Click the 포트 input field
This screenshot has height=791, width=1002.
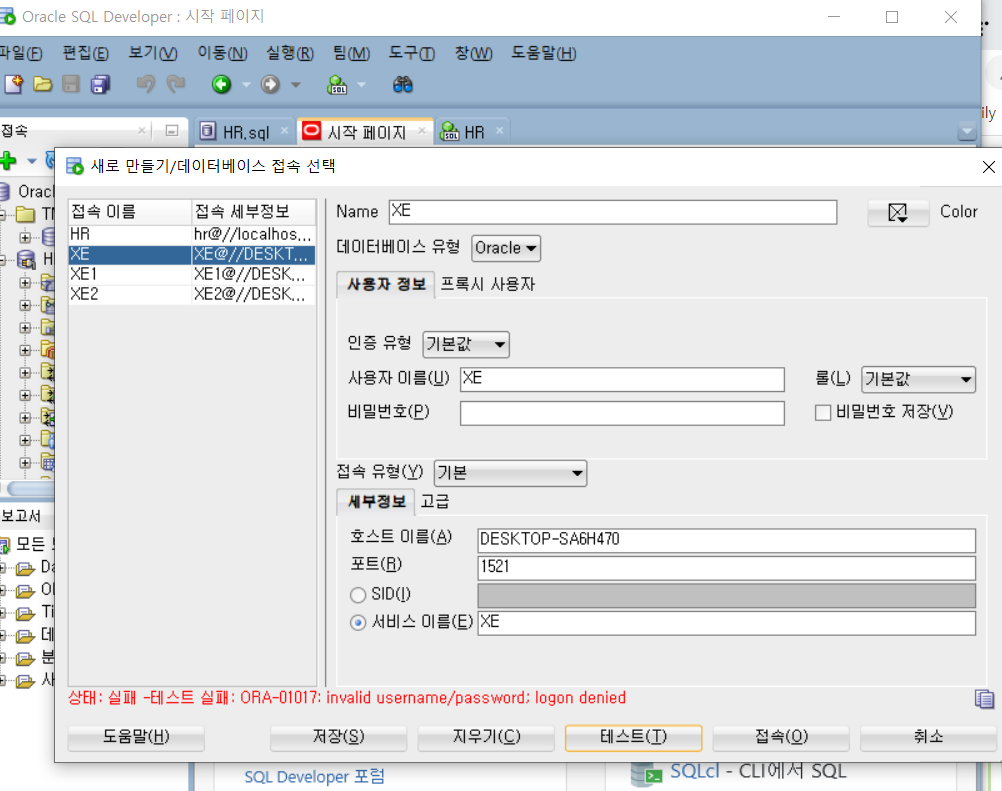(x=727, y=568)
